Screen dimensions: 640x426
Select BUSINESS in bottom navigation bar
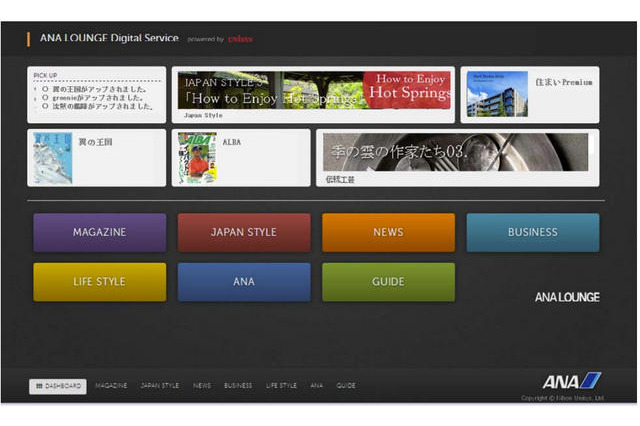coord(238,386)
